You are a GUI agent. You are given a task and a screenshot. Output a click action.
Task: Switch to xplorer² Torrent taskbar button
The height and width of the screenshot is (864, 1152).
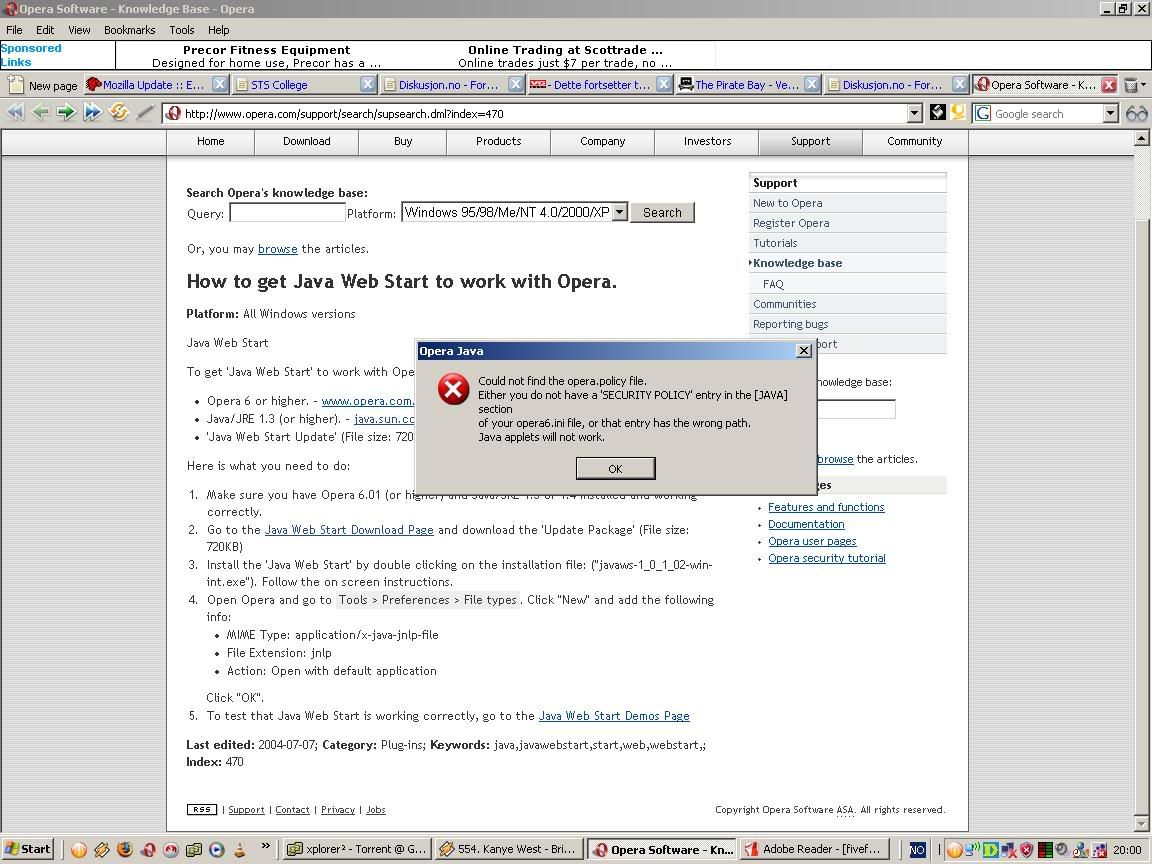357,849
